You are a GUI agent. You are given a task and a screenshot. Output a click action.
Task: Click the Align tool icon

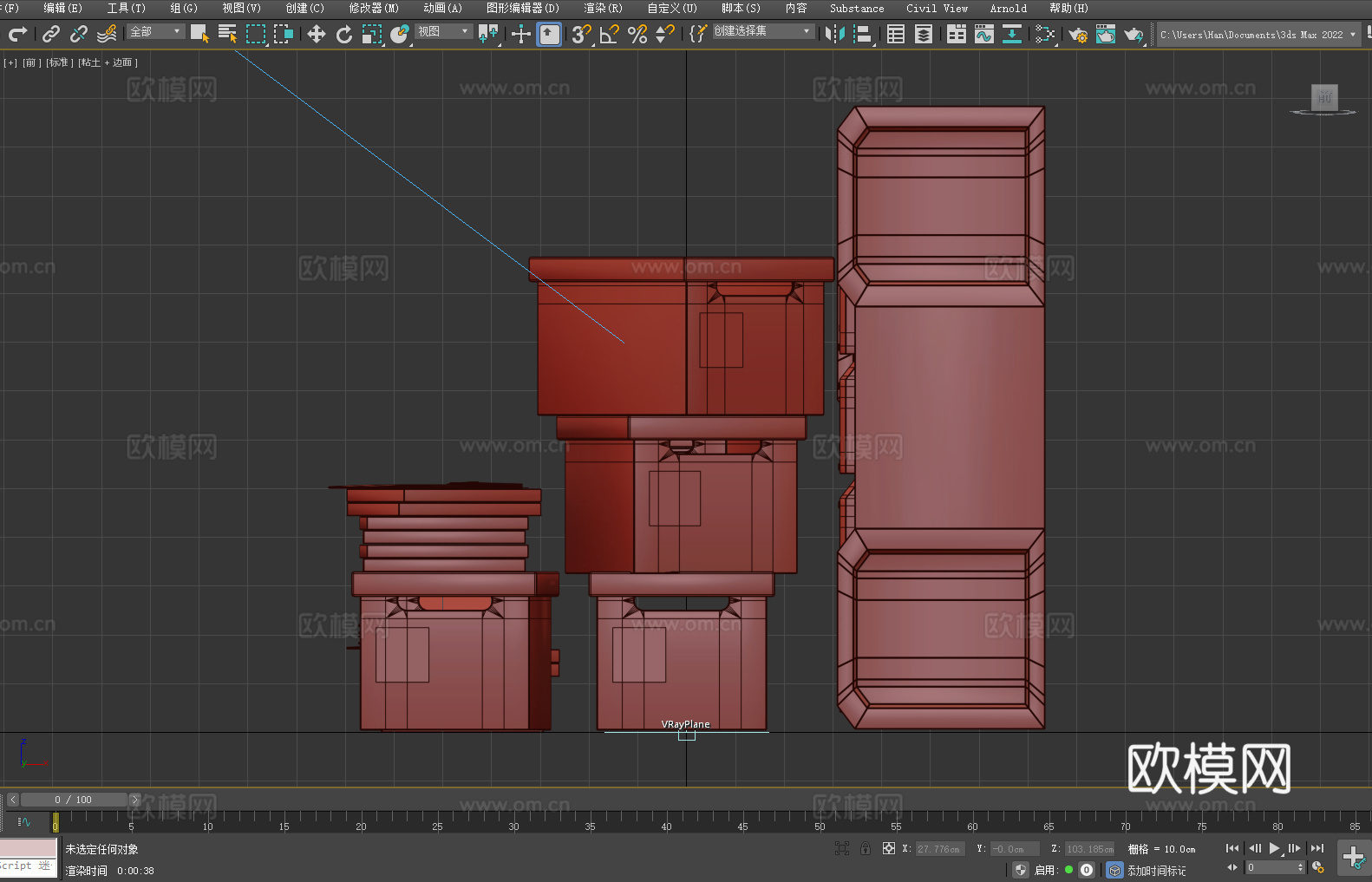pyautogui.click(x=863, y=34)
